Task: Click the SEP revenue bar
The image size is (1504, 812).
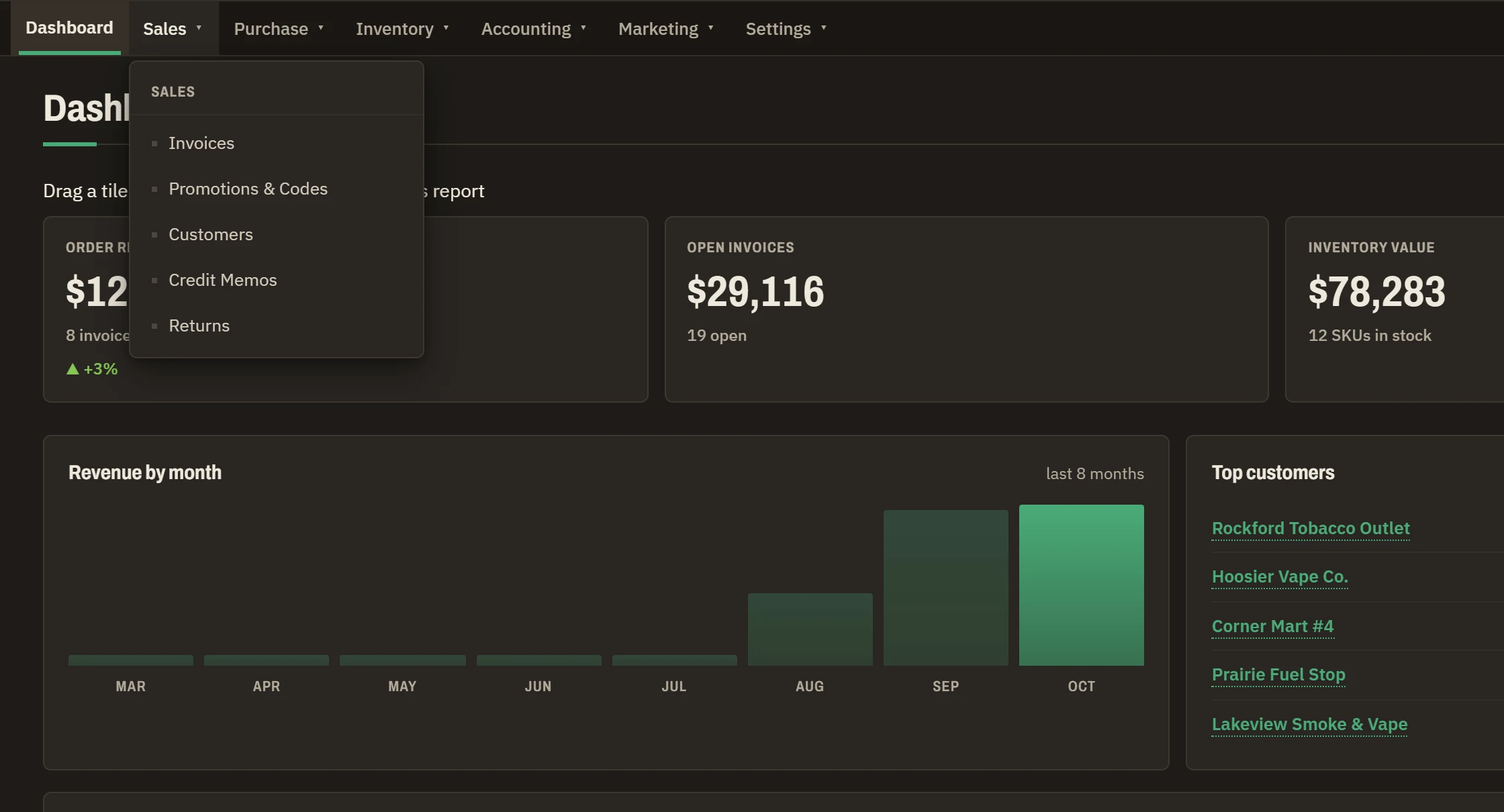Action: click(945, 588)
